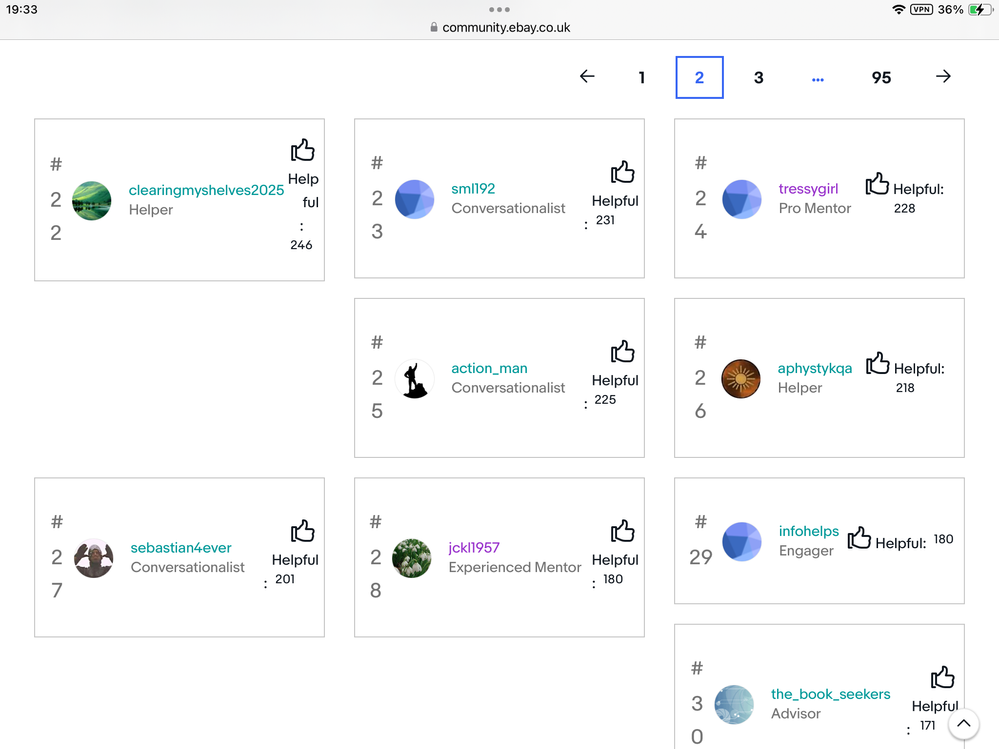Click thumbs-up icon on action_man card
This screenshot has width=999, height=749.
pyautogui.click(x=622, y=351)
